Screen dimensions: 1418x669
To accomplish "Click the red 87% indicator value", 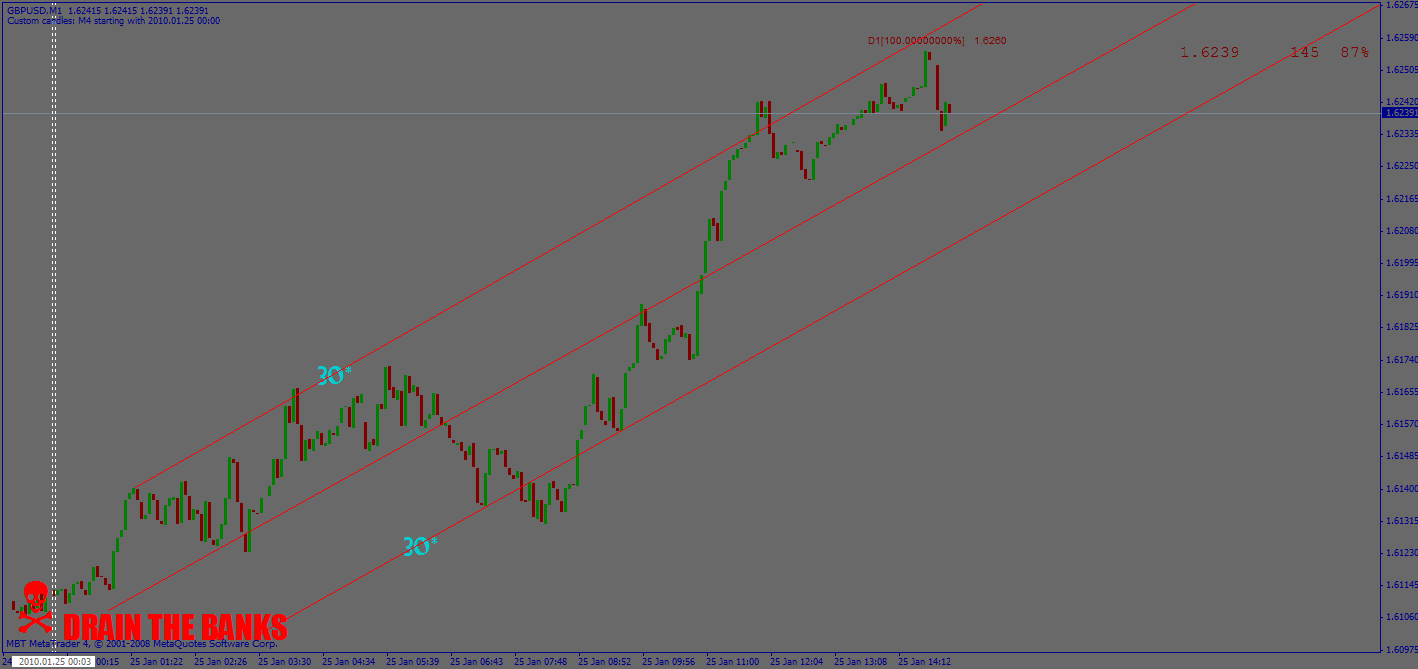I will pyautogui.click(x=1355, y=52).
